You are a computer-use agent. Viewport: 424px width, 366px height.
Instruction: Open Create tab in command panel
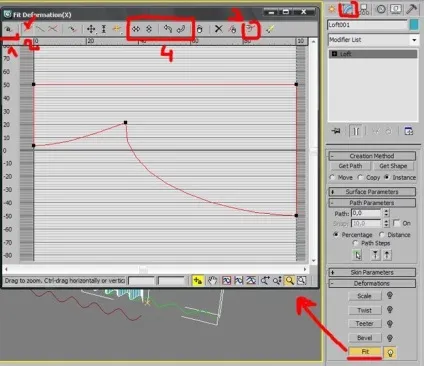point(332,9)
